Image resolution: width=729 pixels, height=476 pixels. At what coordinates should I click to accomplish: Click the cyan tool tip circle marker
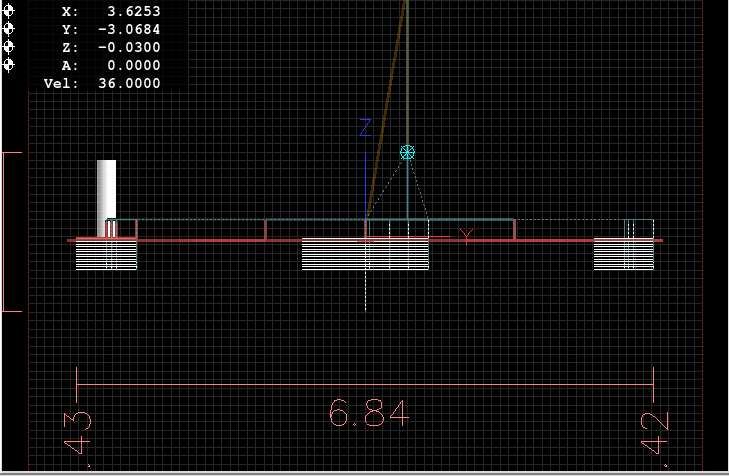click(407, 152)
